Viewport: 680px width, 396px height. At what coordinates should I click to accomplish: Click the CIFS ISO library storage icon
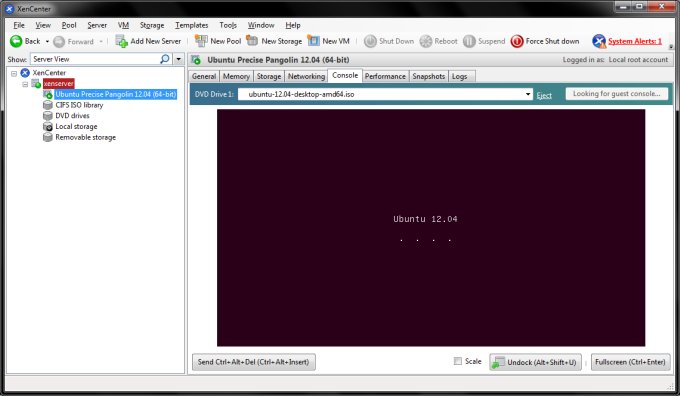click(x=48, y=105)
